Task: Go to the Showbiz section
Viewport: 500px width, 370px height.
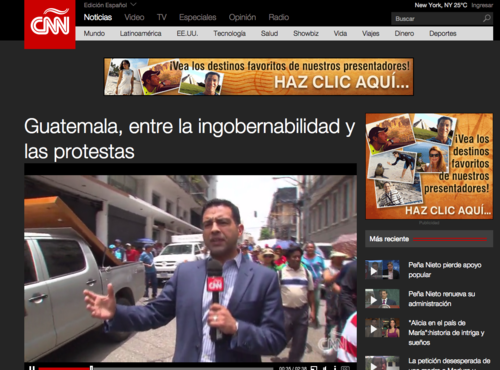Action: click(x=306, y=33)
